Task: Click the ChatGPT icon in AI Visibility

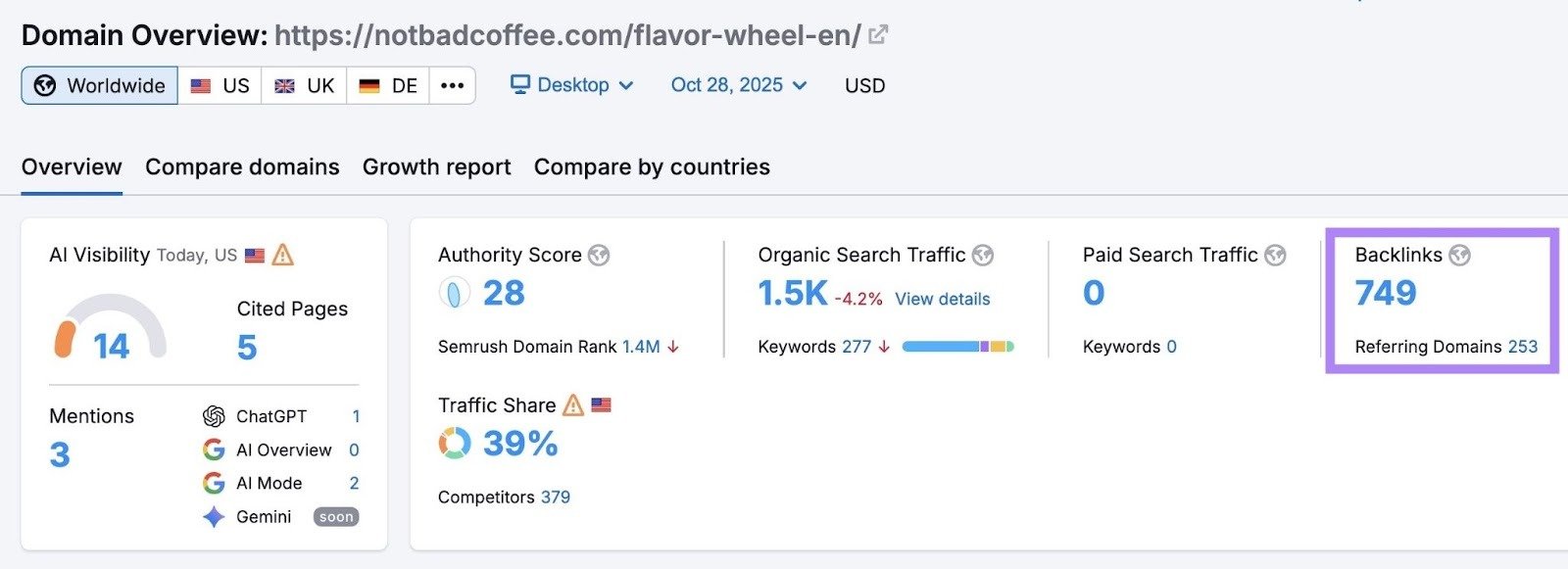Action: tap(215, 415)
